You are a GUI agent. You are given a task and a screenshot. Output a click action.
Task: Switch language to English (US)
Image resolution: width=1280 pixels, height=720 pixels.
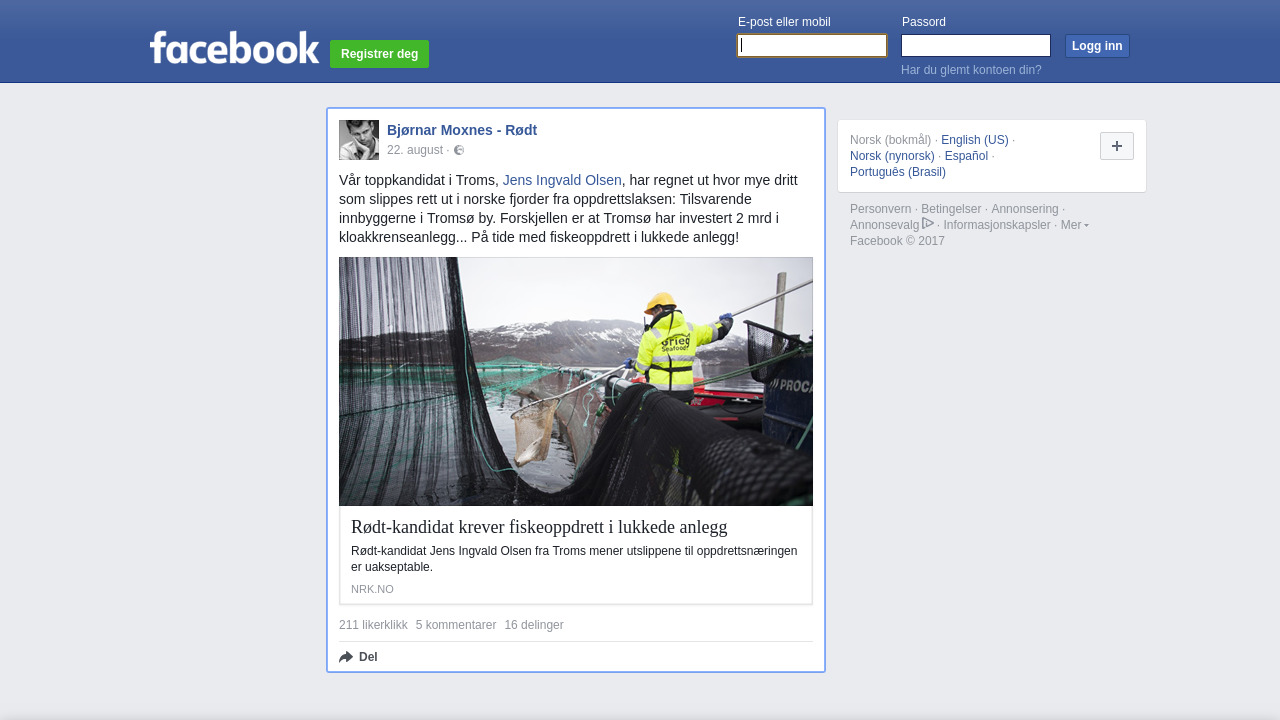pos(975,140)
